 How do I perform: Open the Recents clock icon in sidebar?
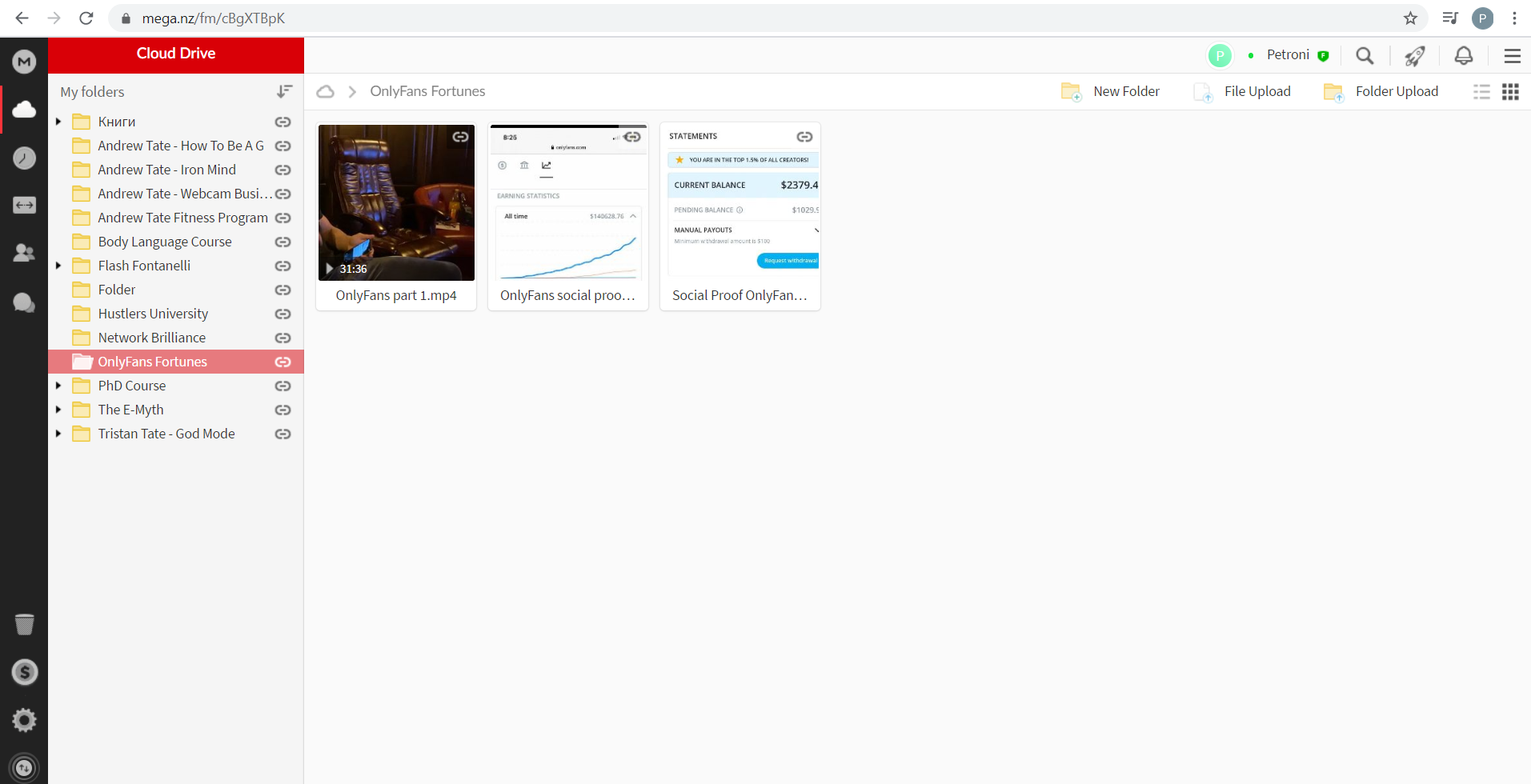tap(24, 158)
